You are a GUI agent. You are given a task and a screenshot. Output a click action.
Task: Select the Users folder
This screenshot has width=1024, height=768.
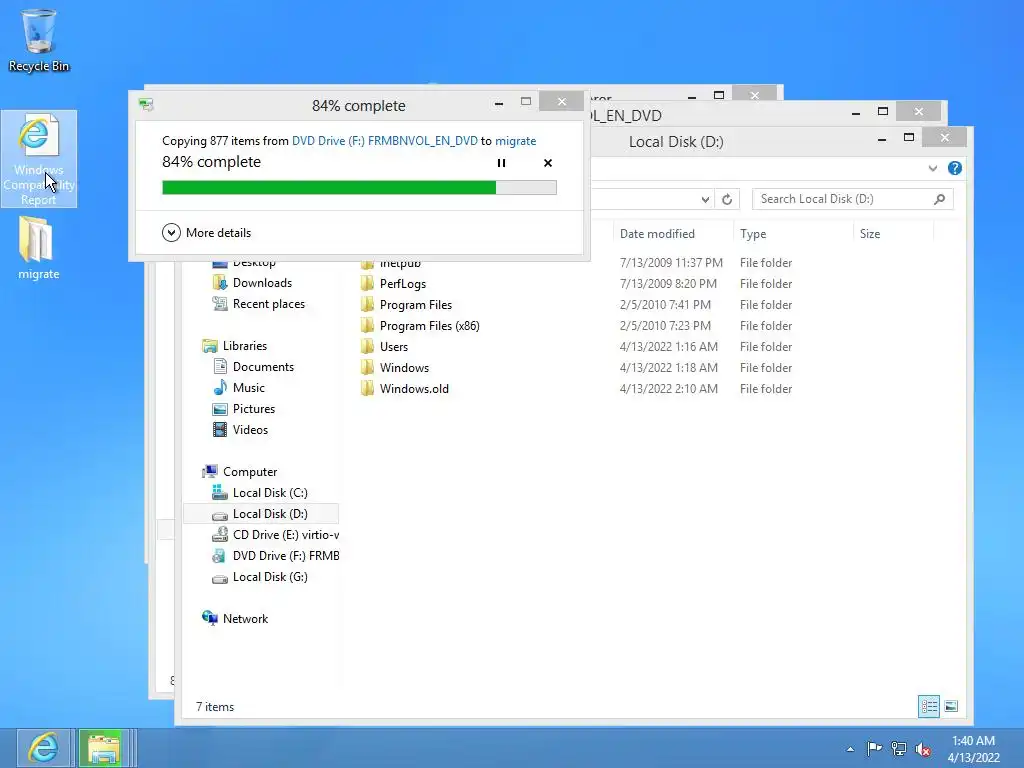pos(393,346)
